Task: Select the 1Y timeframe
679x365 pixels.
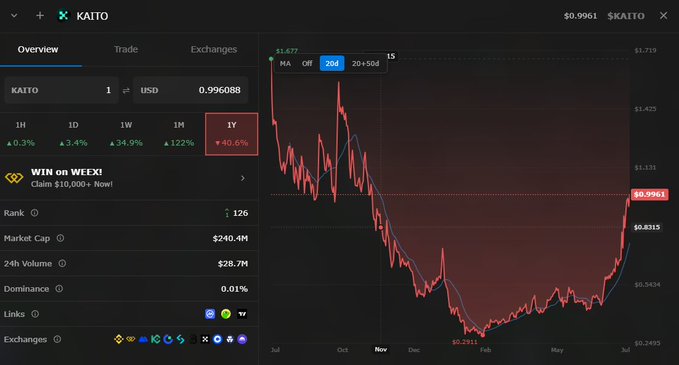Action: [x=232, y=134]
